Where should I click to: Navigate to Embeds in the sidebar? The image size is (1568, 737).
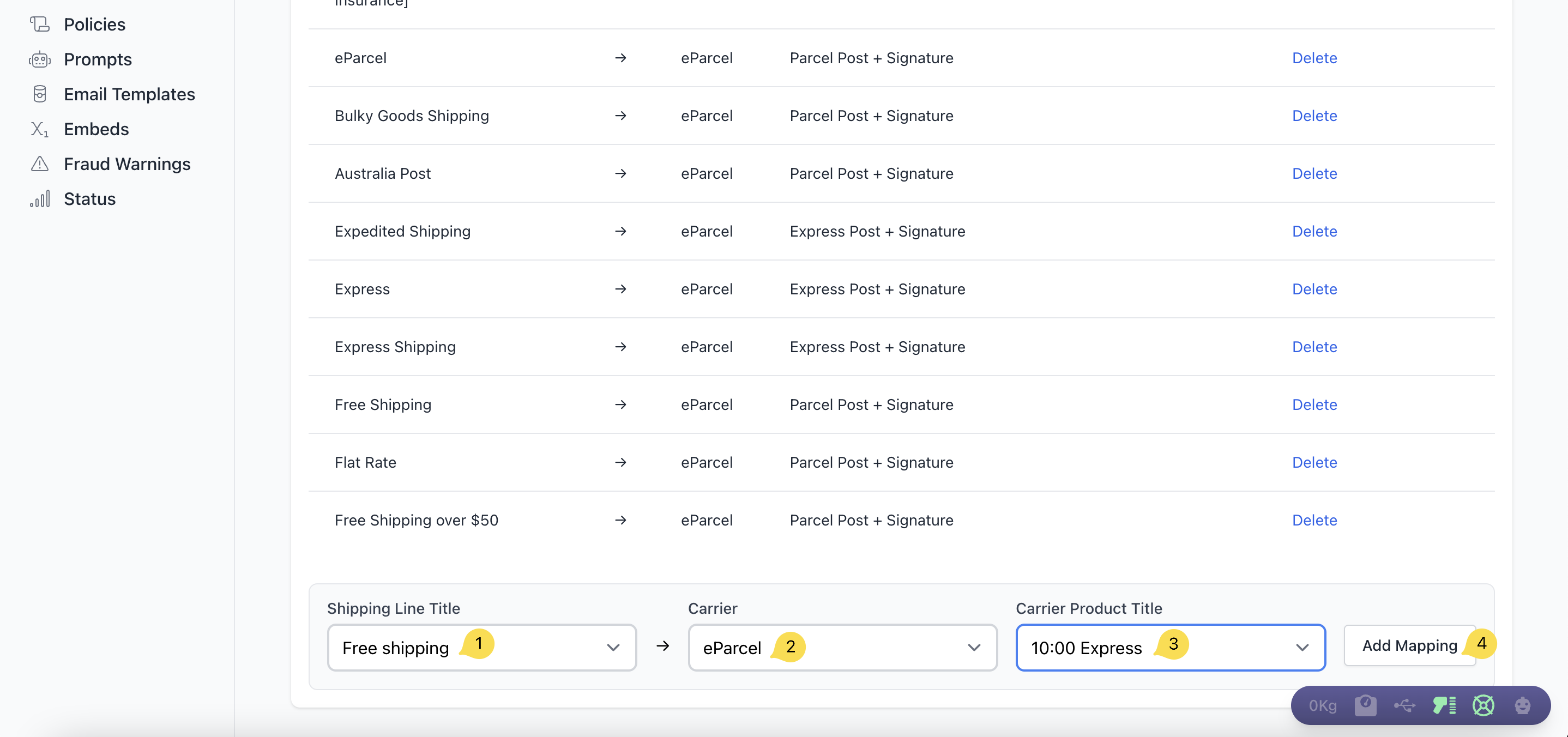pyautogui.click(x=96, y=129)
